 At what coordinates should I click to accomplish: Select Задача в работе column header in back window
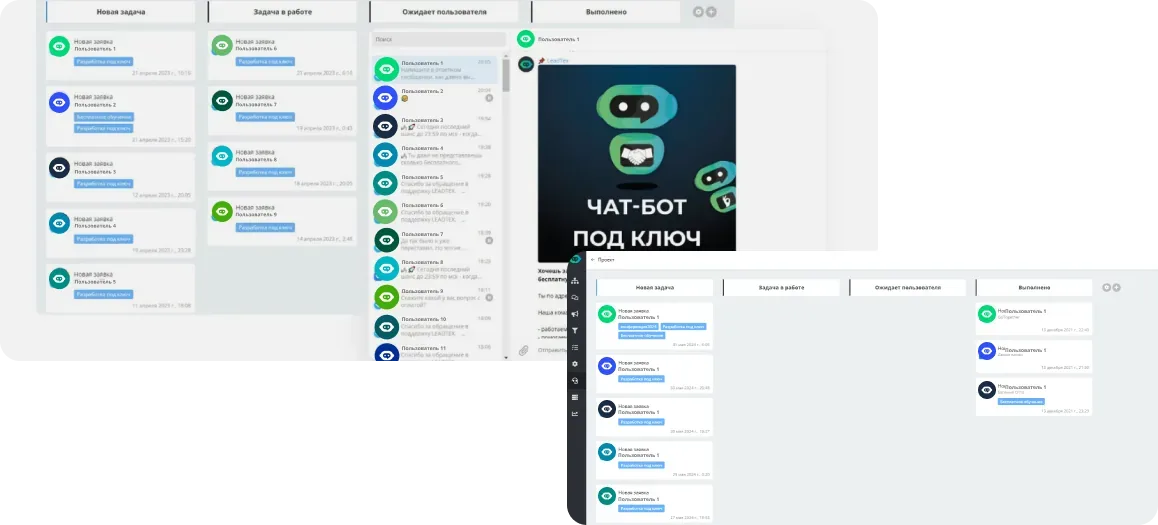(x=283, y=12)
